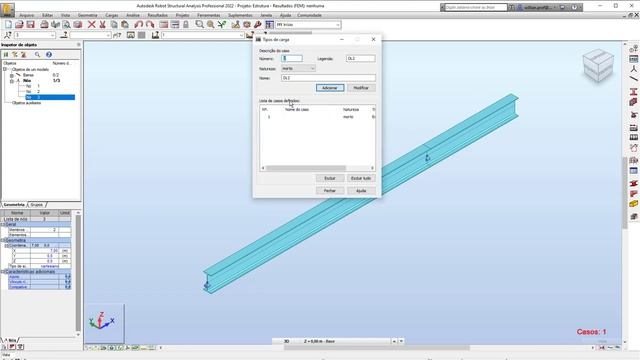The height and width of the screenshot is (360, 640).
Task: Click the 3D view horizontal scrollbar at bottom
Action: [x=376, y=348]
